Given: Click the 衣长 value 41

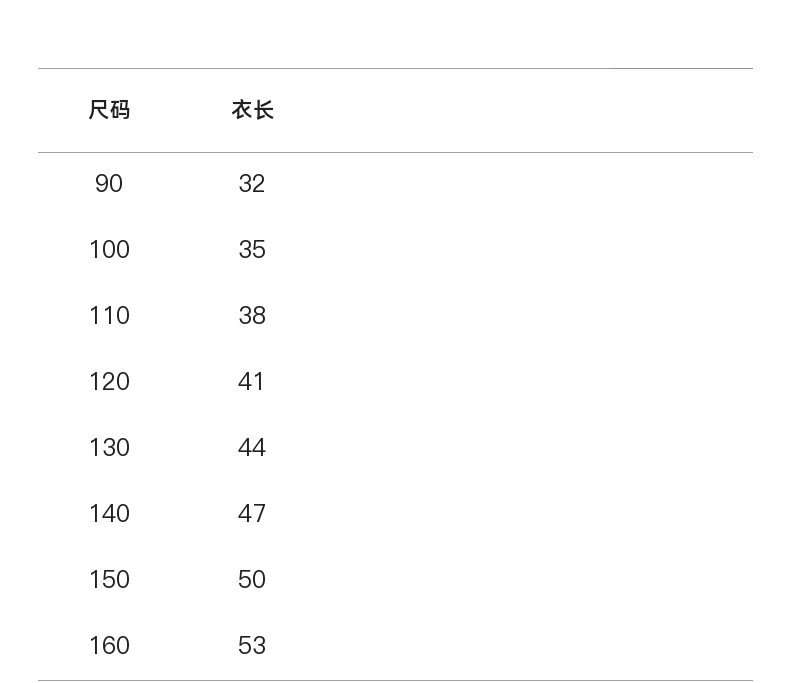Looking at the screenshot, I should [252, 382].
